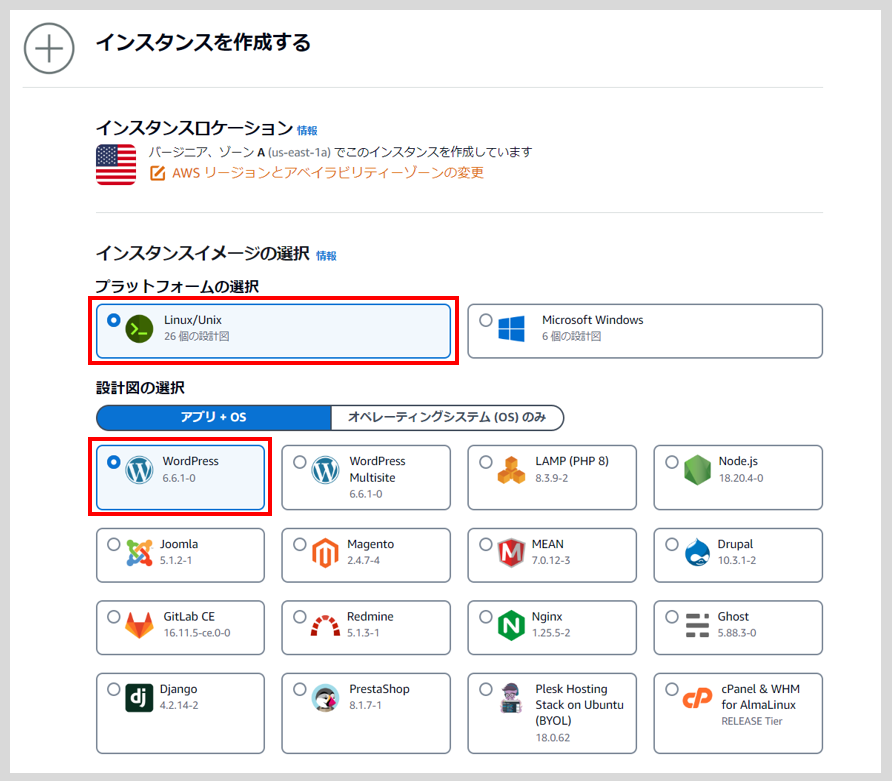Viewport: 892px width, 781px height.
Task: Click the 1.25.5-2 Nginx version text
Action: (551, 633)
